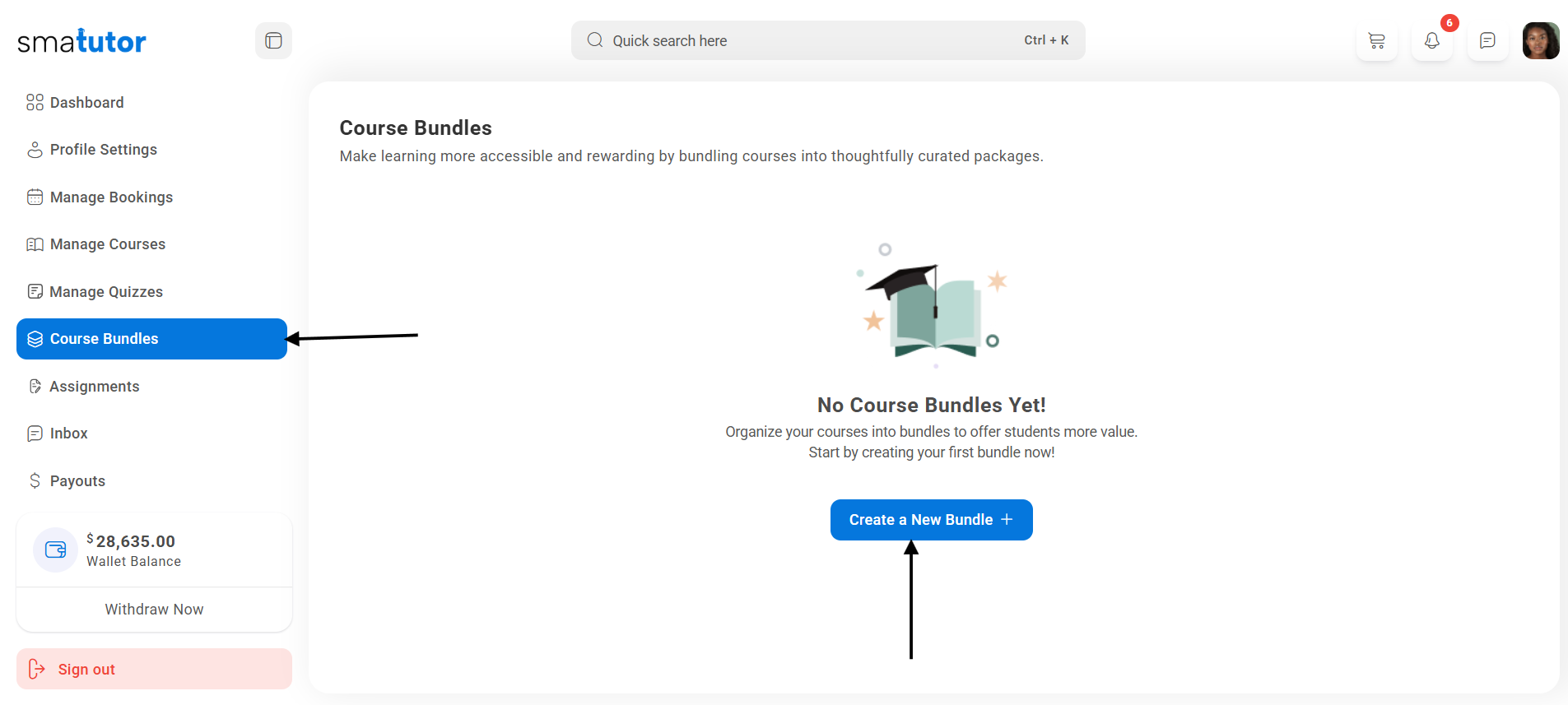Viewport: 1568px width, 705px height.
Task: Click the search magnifier icon
Action: [x=595, y=40]
